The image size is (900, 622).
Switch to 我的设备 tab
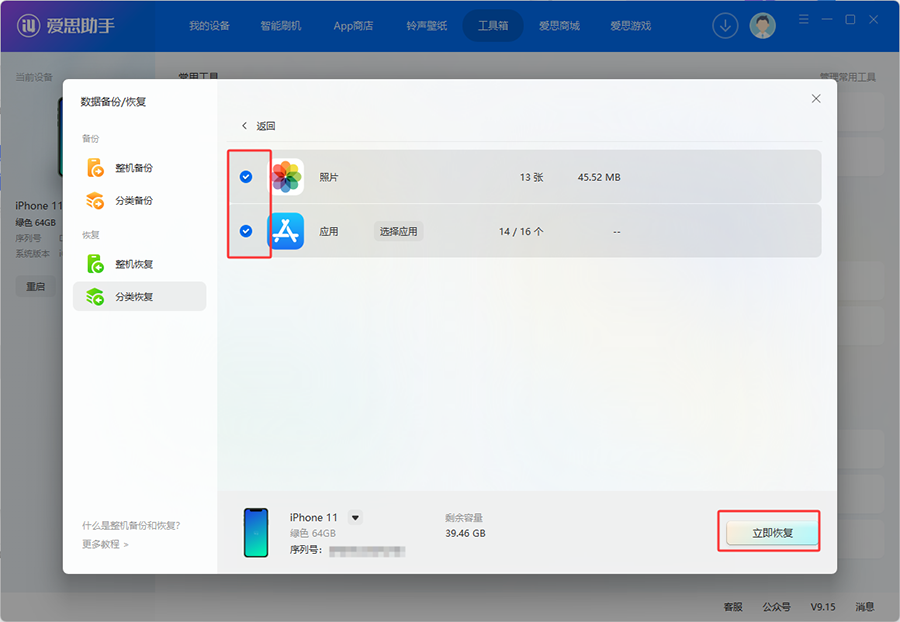pyautogui.click(x=210, y=26)
